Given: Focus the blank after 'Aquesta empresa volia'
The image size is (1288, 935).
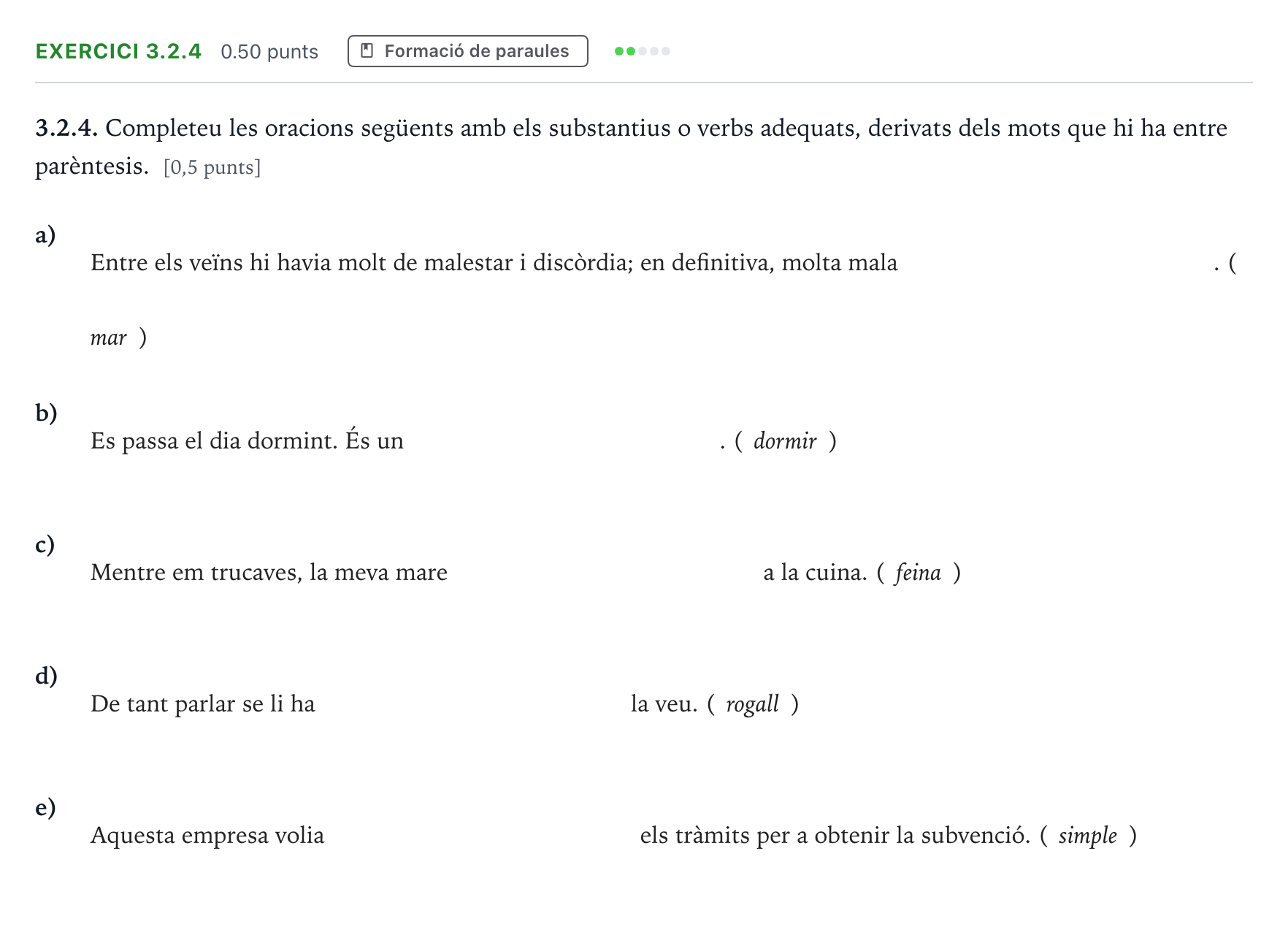Looking at the screenshot, I should [482, 835].
